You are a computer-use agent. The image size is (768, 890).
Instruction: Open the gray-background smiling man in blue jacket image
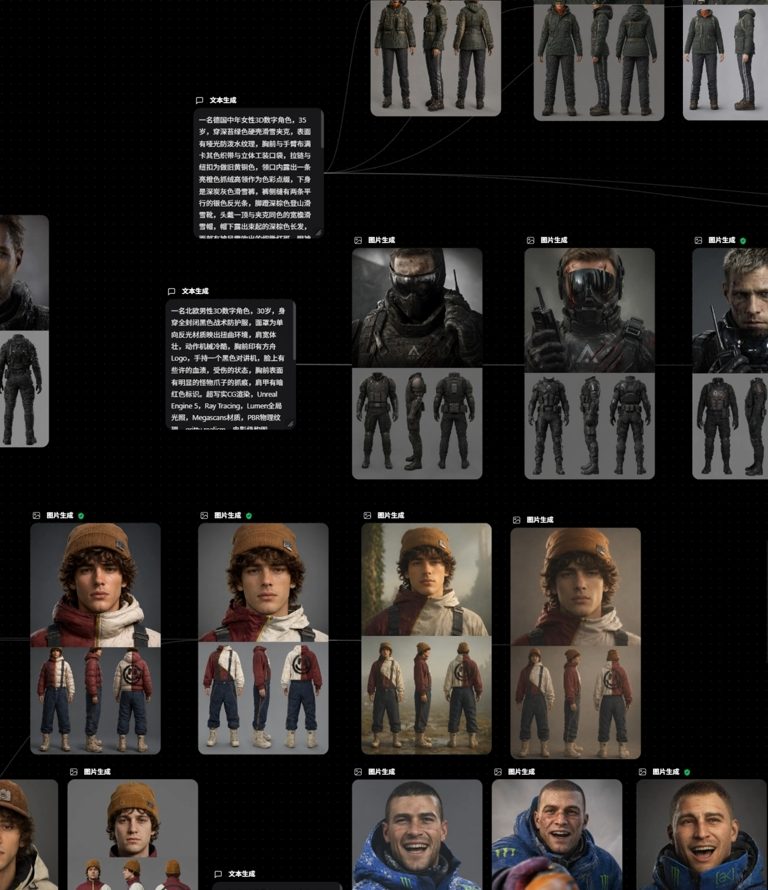click(x=417, y=834)
